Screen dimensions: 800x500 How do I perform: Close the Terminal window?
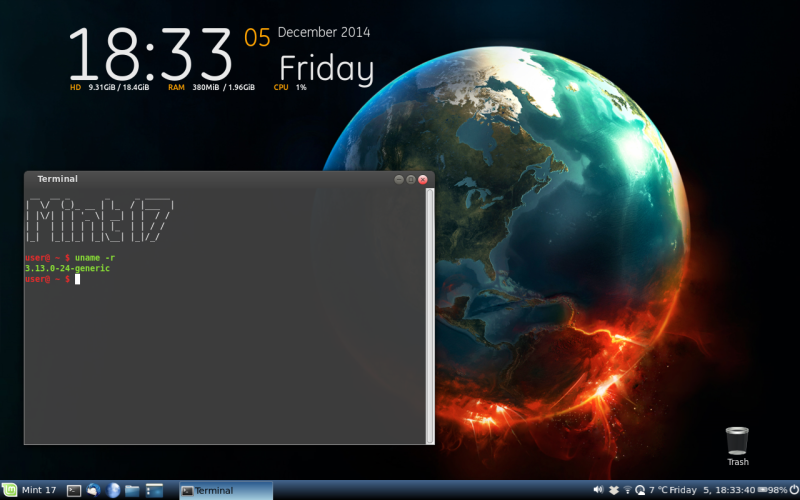click(423, 179)
